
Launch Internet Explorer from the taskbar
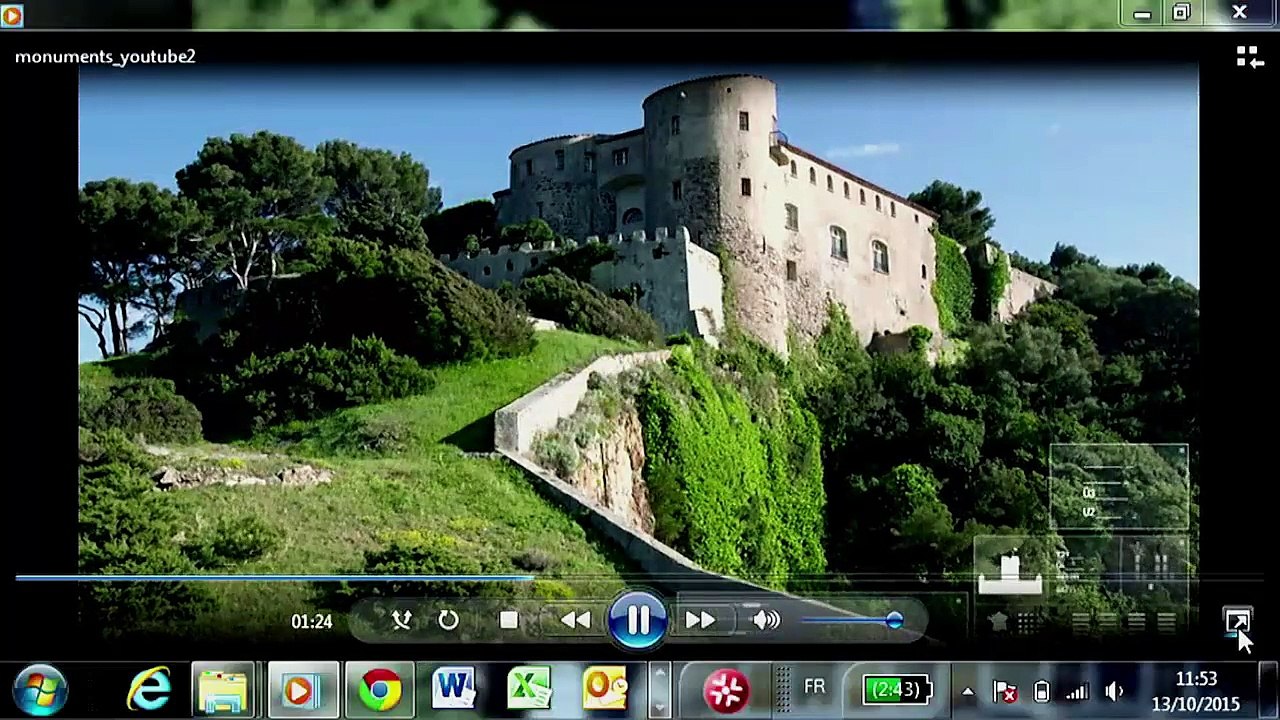[x=149, y=690]
